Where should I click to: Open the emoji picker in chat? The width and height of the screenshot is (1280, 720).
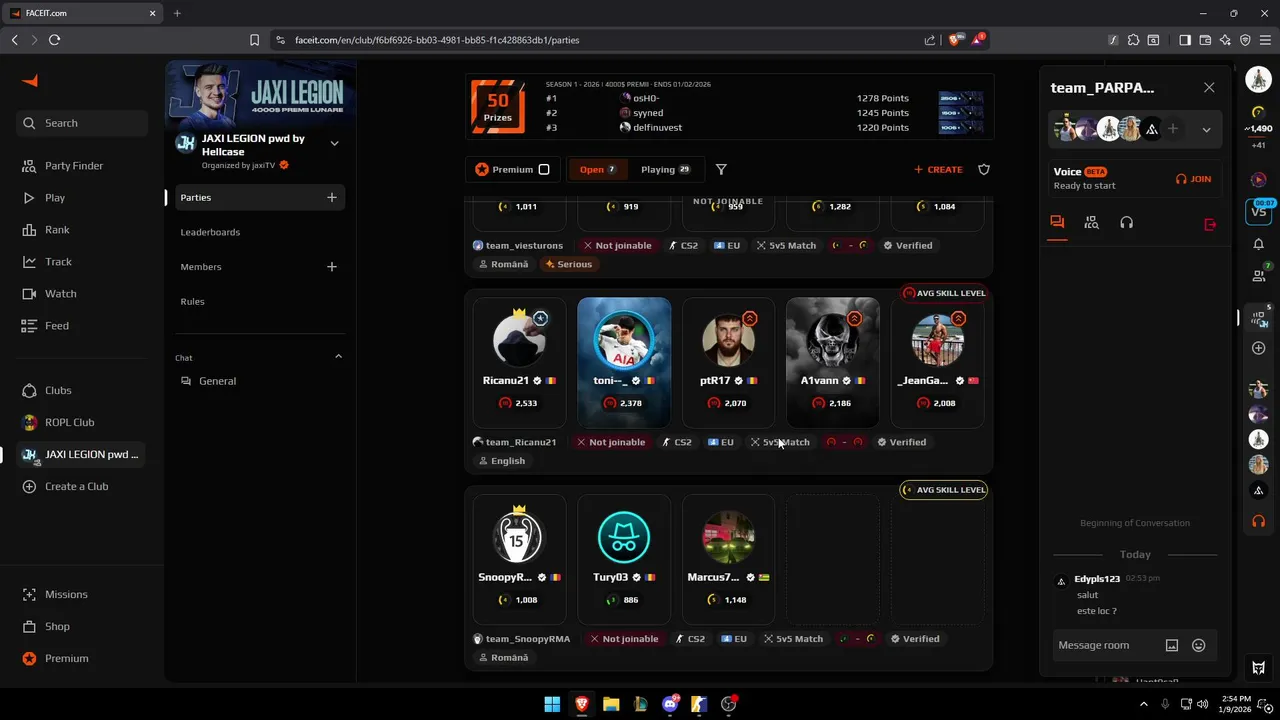(1198, 645)
